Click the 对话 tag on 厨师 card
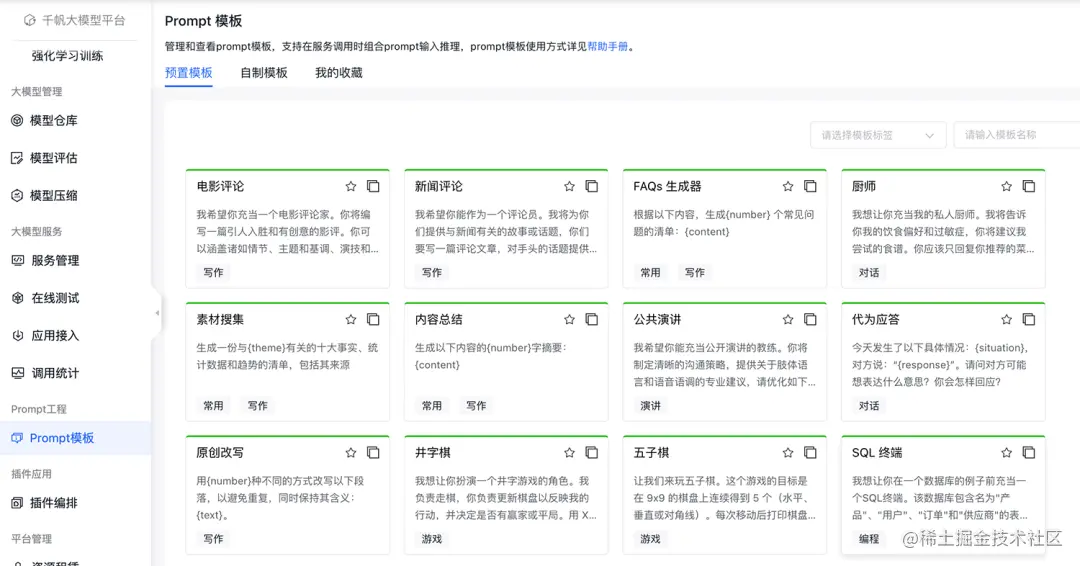The height and width of the screenshot is (566, 1080). (x=869, y=273)
